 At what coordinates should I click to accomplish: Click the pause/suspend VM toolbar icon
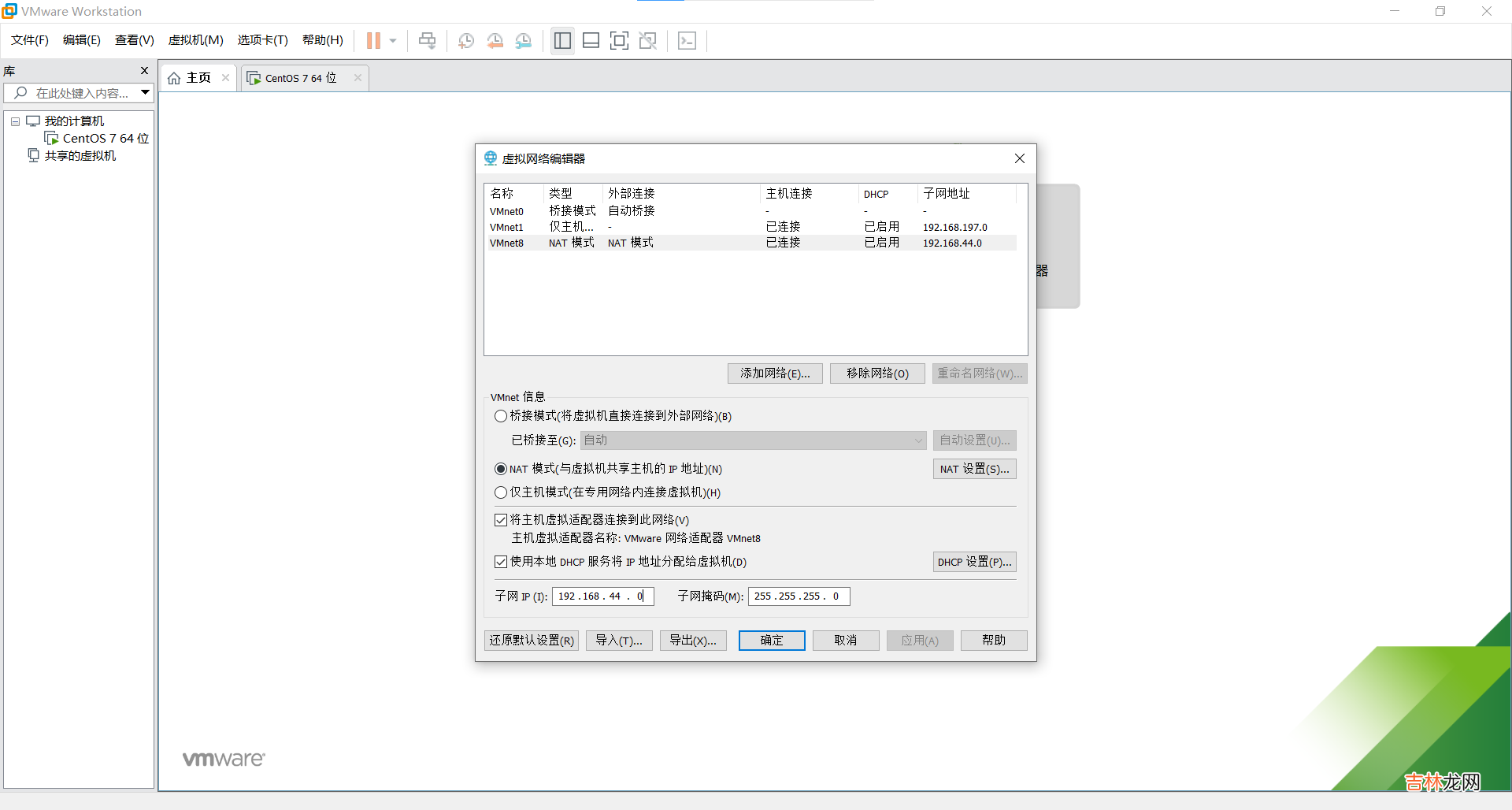click(373, 41)
